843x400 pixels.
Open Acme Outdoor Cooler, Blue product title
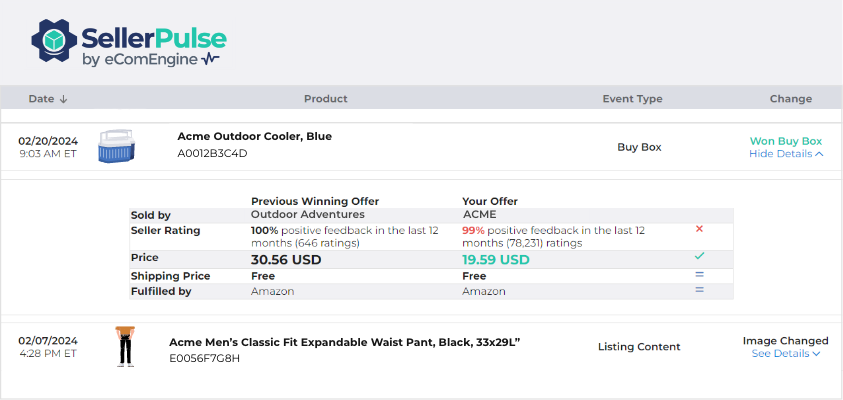coord(254,136)
